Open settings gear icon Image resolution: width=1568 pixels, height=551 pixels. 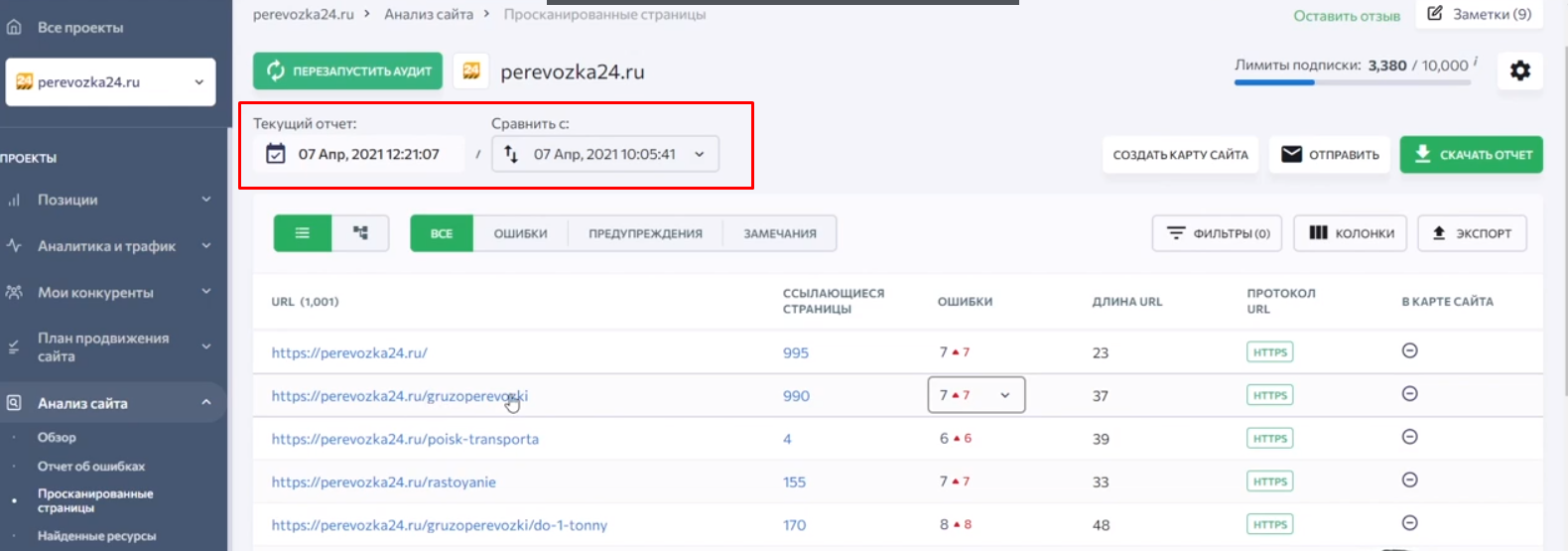1519,70
